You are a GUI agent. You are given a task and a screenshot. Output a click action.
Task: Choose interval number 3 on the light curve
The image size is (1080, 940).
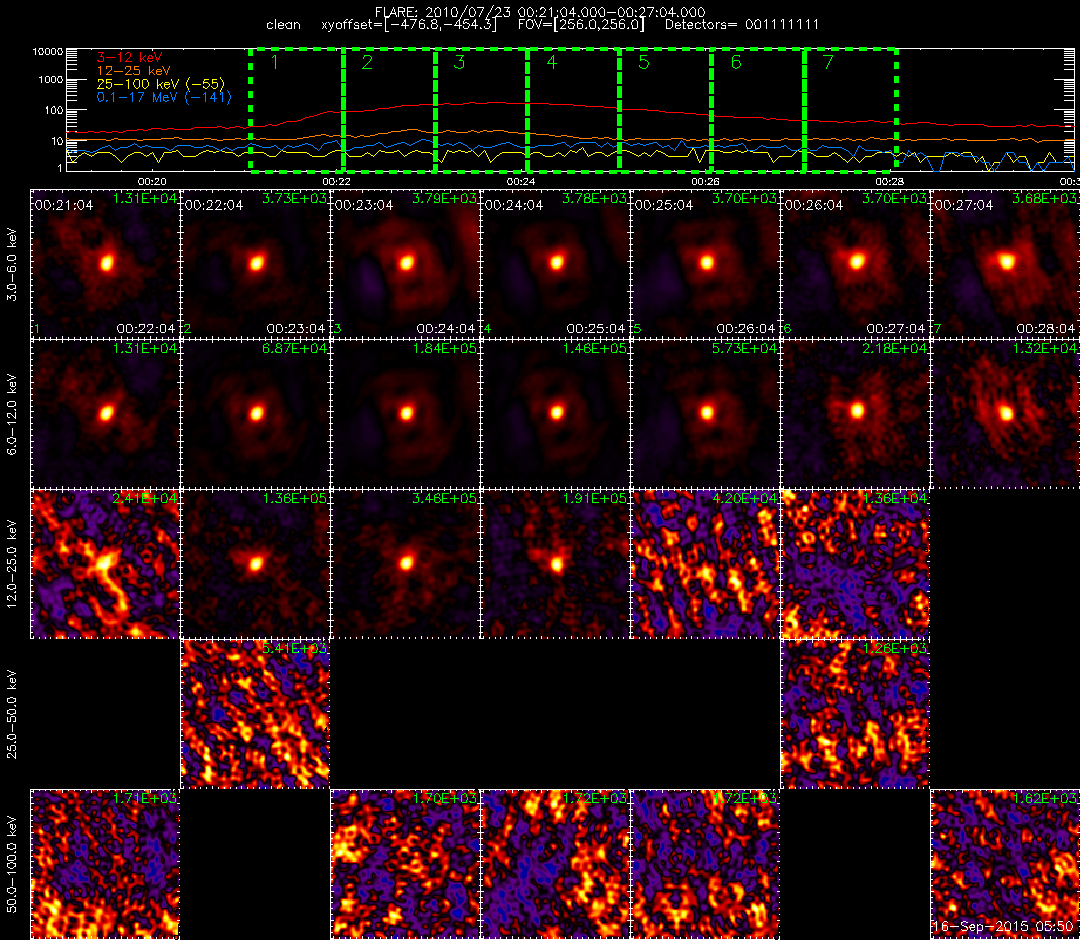tap(481, 110)
